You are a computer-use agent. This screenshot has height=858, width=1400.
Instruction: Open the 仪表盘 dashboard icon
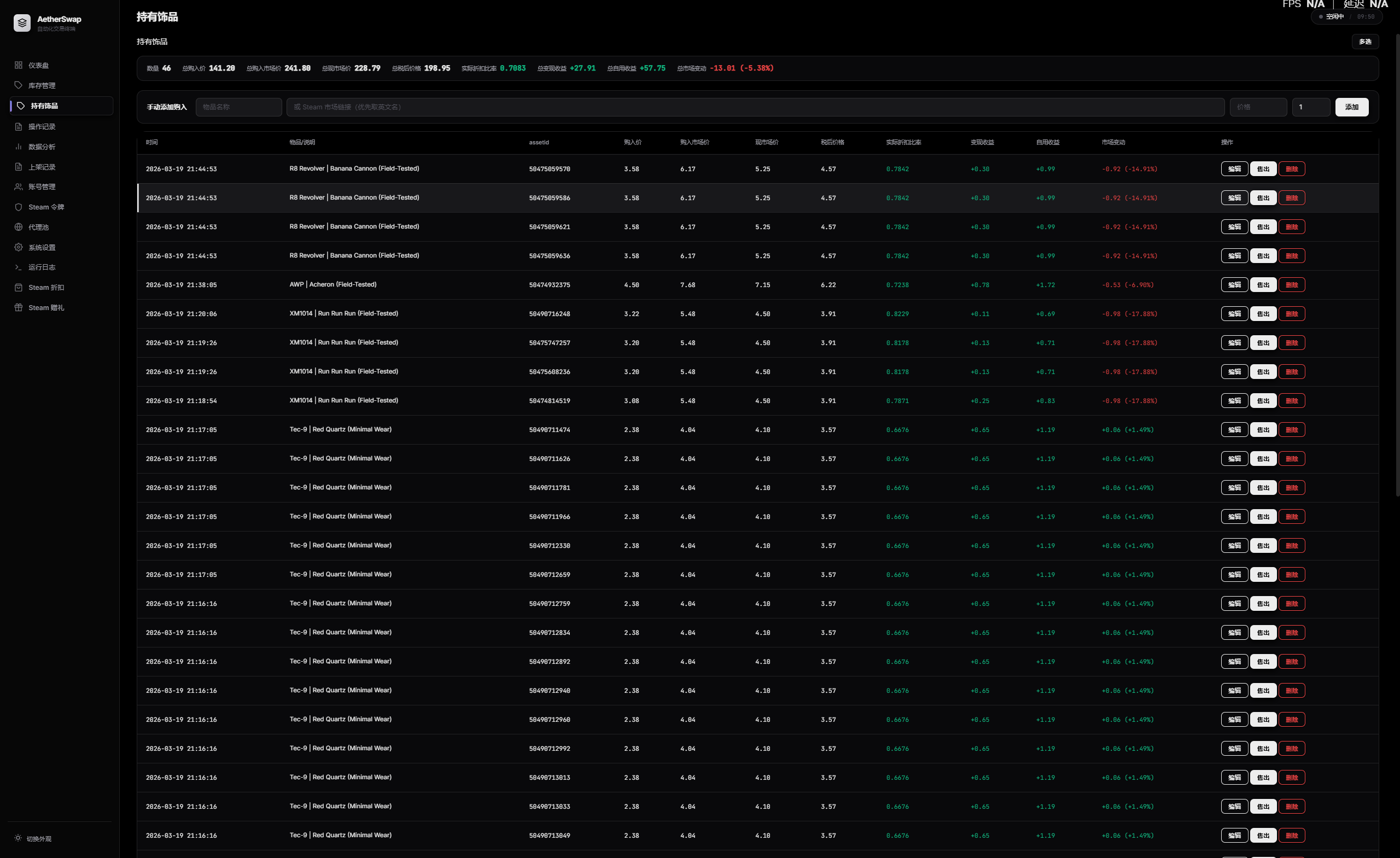[x=18, y=65]
